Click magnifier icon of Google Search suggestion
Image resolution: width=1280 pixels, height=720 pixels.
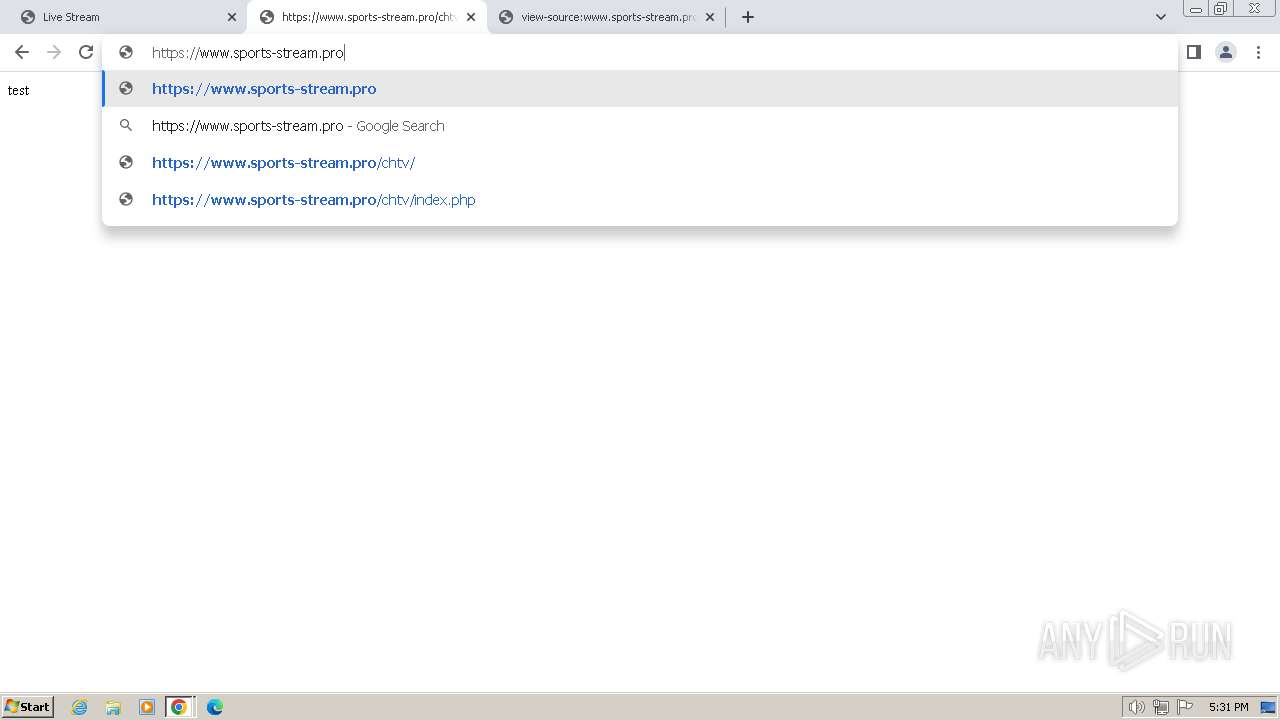coord(126,126)
